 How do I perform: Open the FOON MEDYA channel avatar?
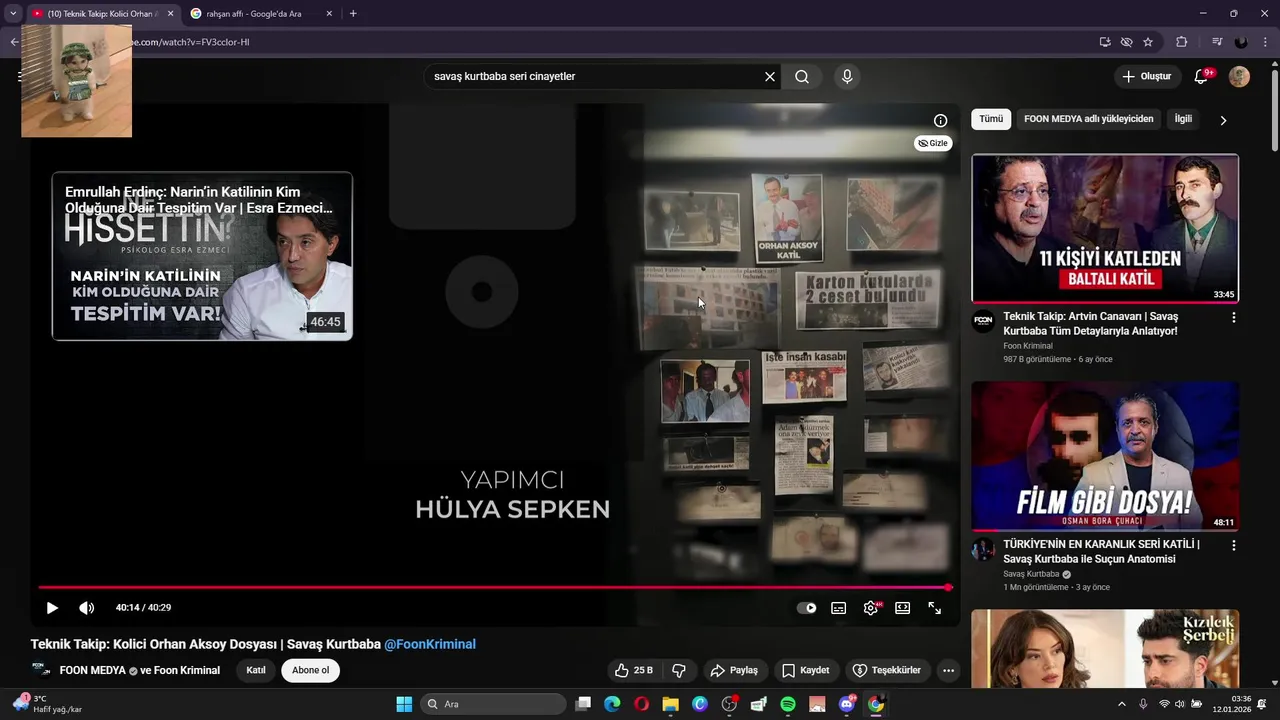41,670
